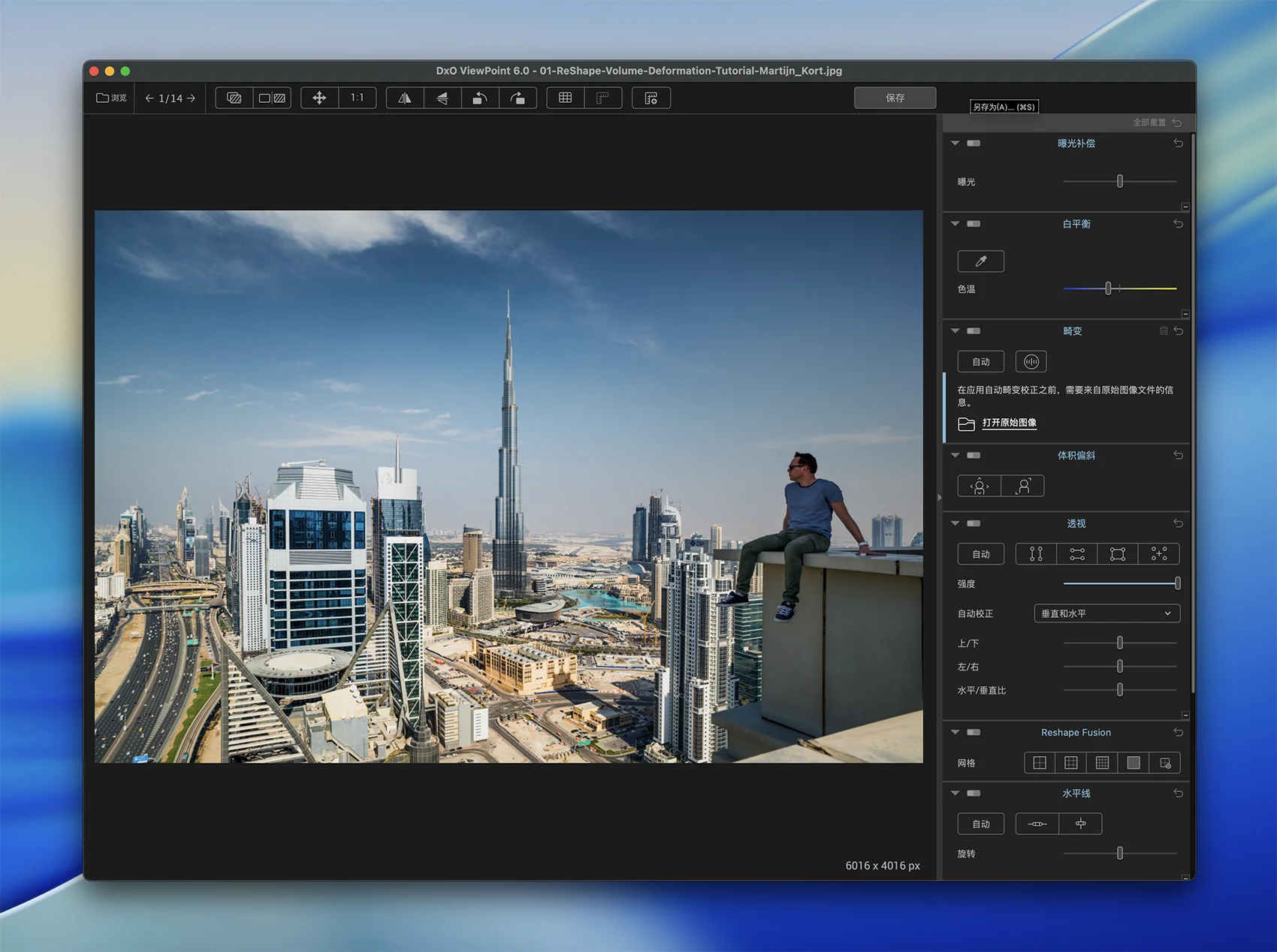Collapse the right-hand palette panel arrow

[939, 497]
